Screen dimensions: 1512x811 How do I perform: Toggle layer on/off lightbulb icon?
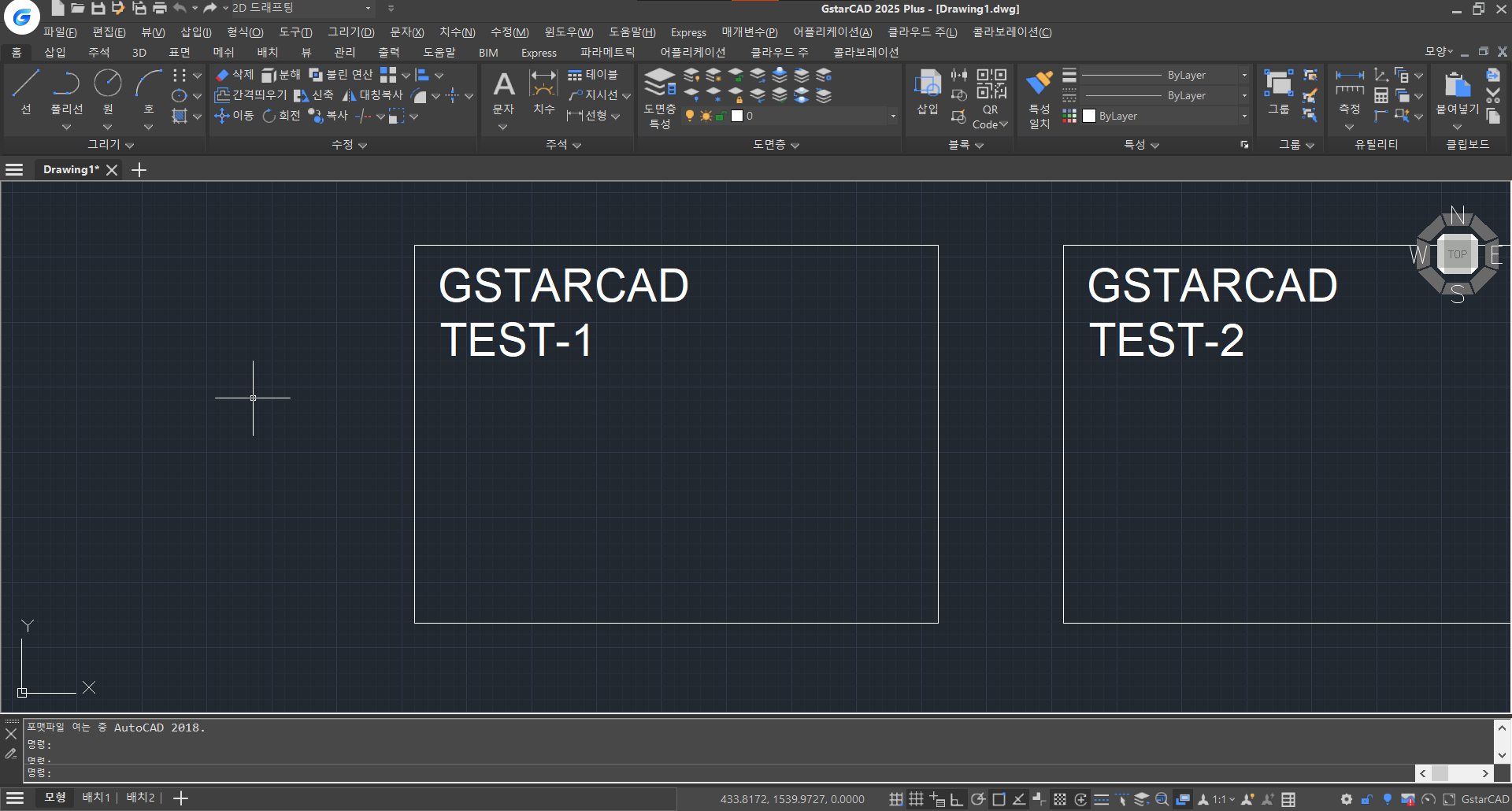click(x=690, y=116)
